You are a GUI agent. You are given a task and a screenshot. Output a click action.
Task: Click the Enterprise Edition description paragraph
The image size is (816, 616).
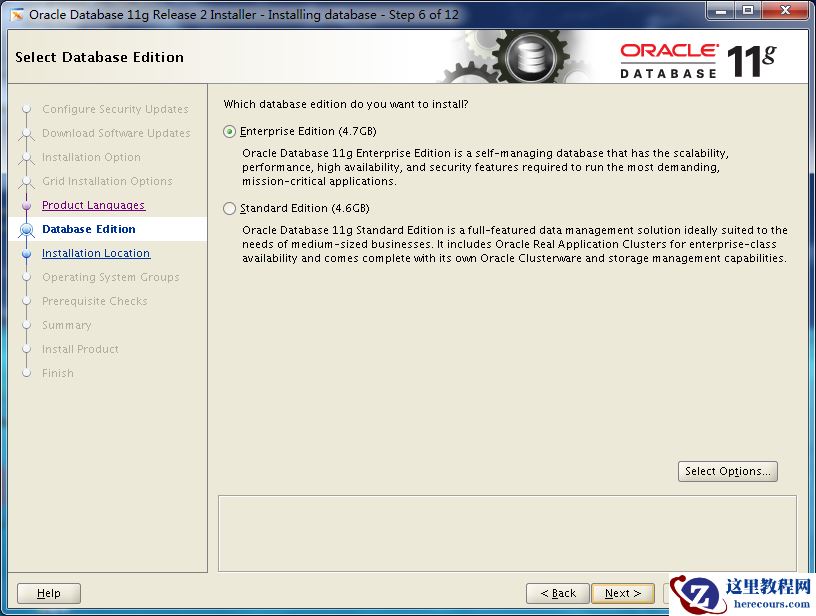tap(485, 167)
